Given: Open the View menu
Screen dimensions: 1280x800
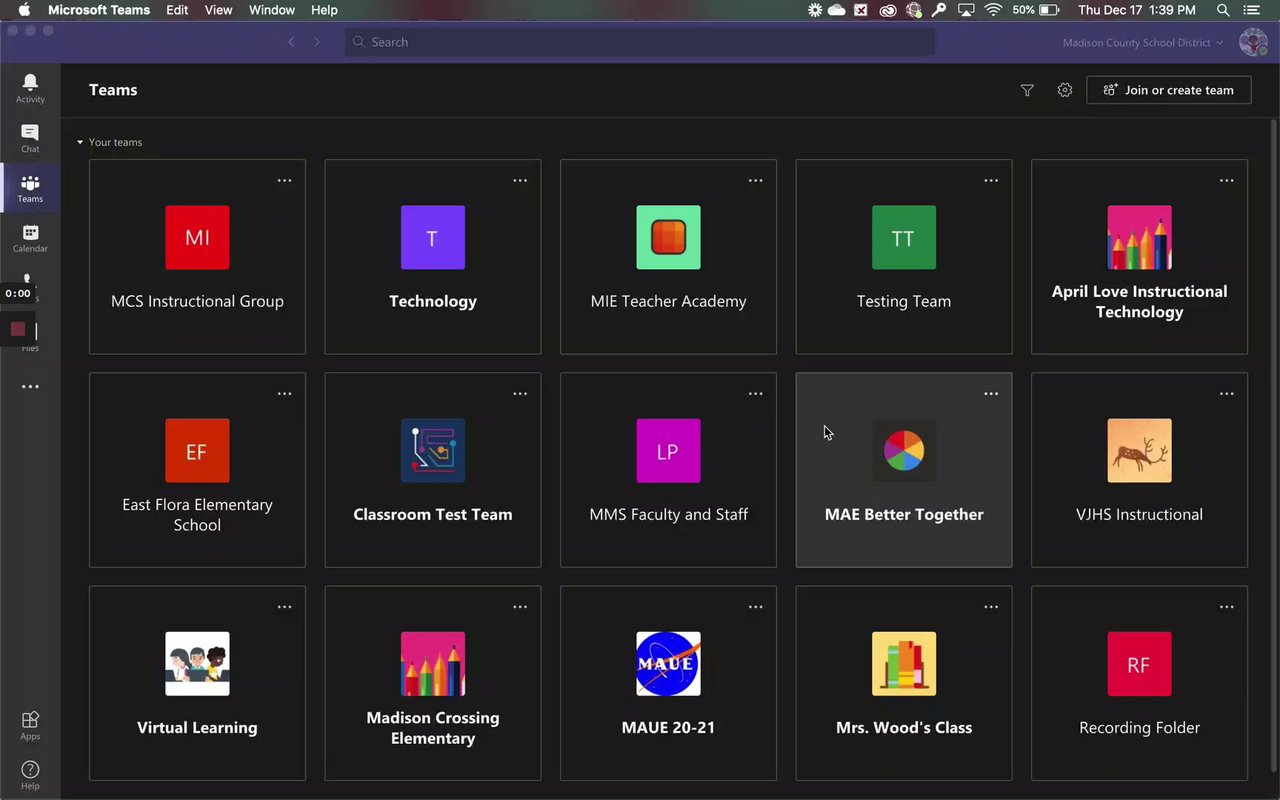Looking at the screenshot, I should pyautogui.click(x=218, y=10).
